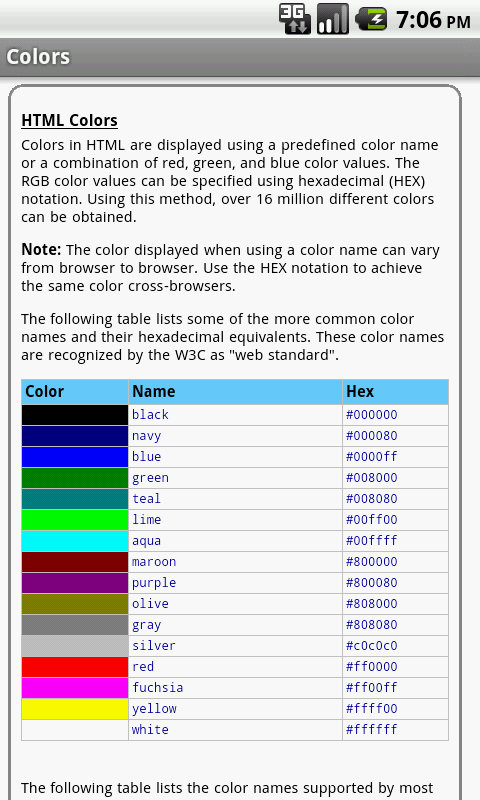
Task: Select the navy color swatch
Action: click(x=74, y=436)
